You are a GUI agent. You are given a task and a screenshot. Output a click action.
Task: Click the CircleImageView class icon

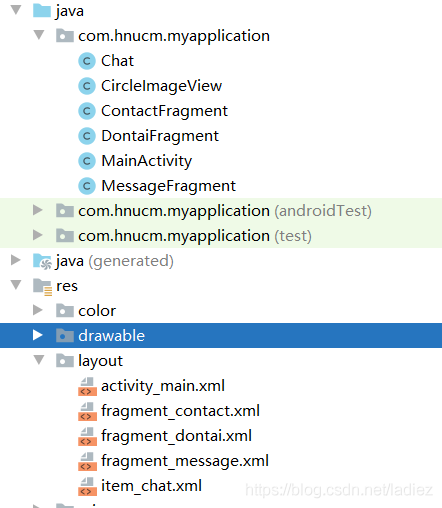point(87,86)
